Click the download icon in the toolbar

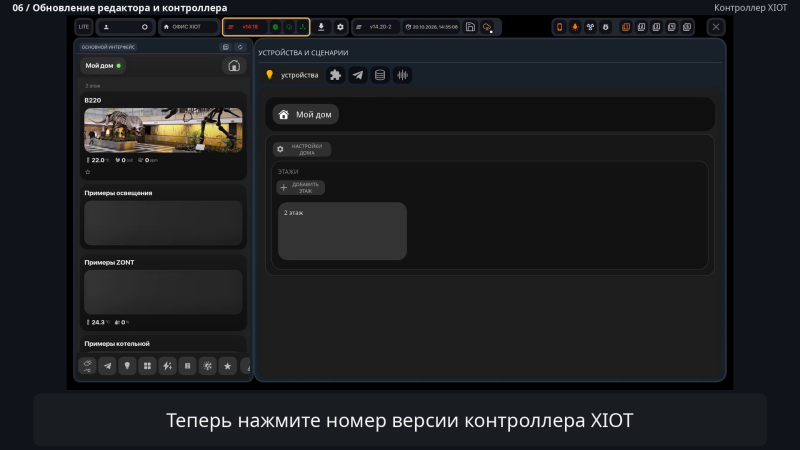click(321, 27)
